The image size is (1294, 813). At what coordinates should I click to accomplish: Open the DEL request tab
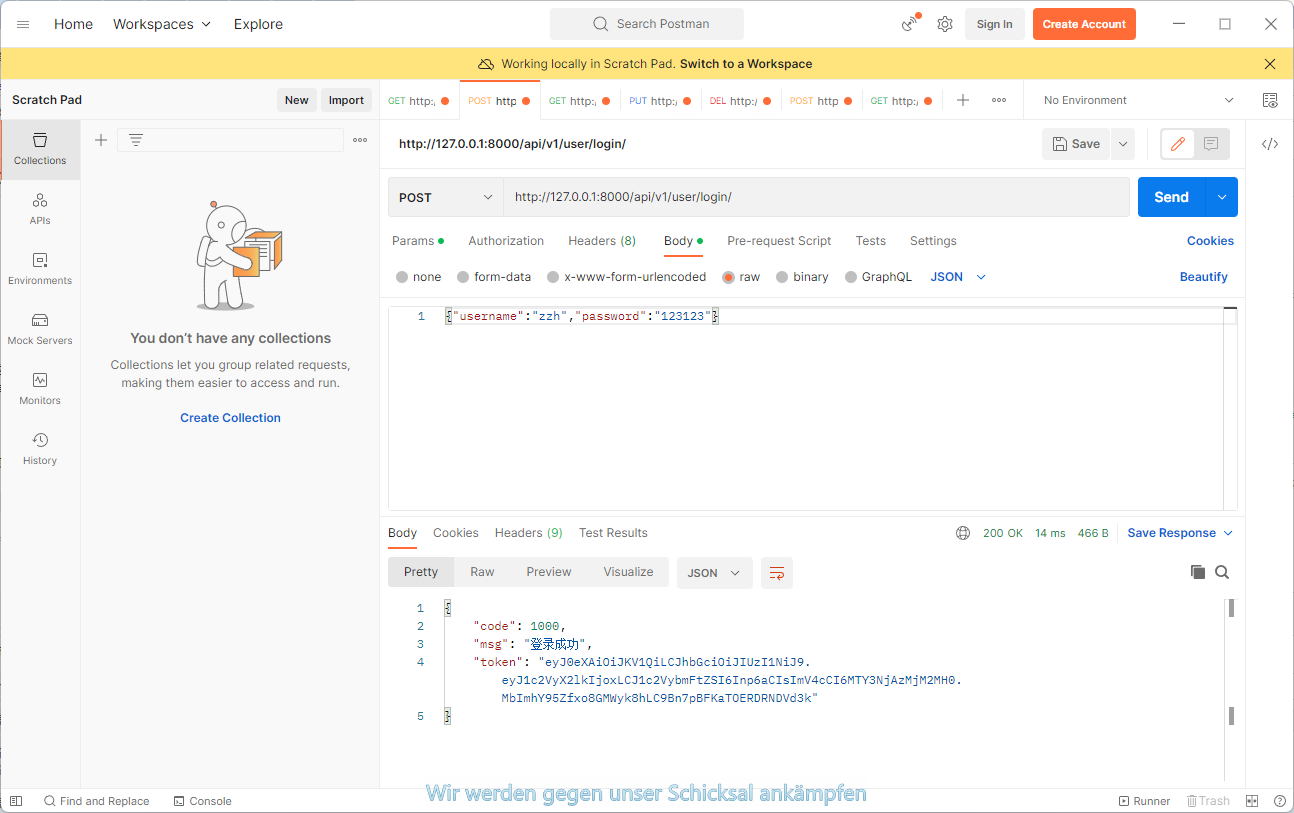pyautogui.click(x=740, y=100)
